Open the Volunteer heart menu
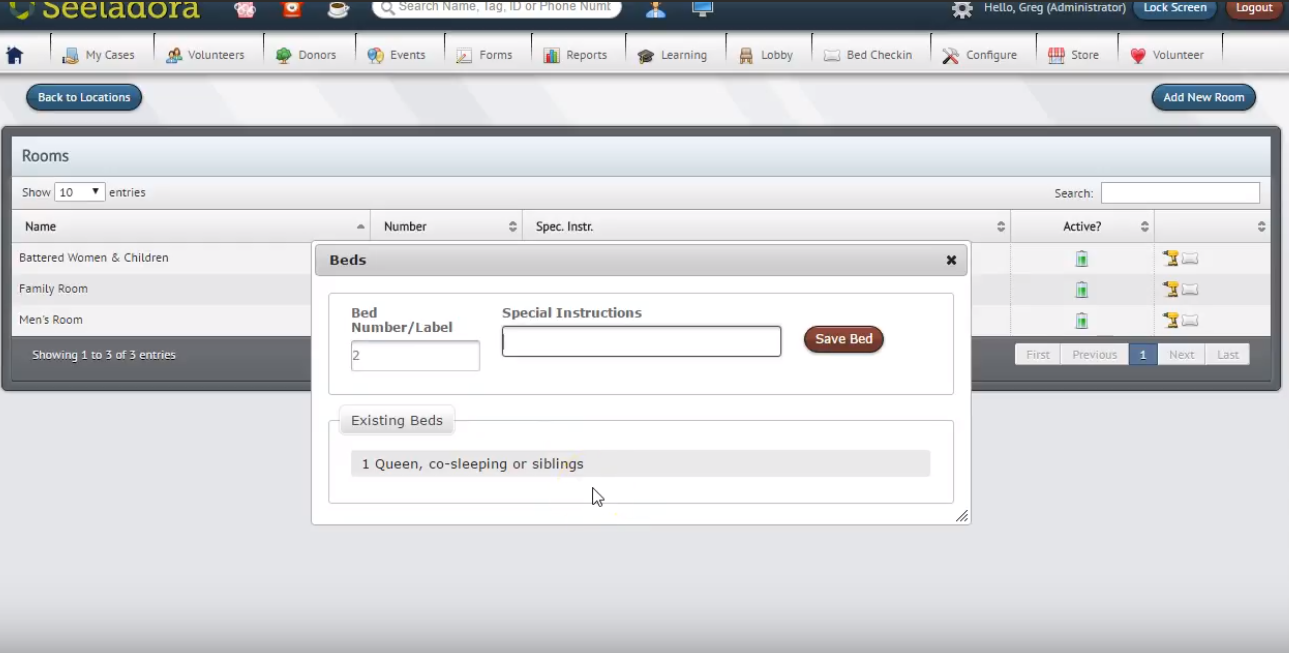The height and width of the screenshot is (653, 1289). 1167,55
